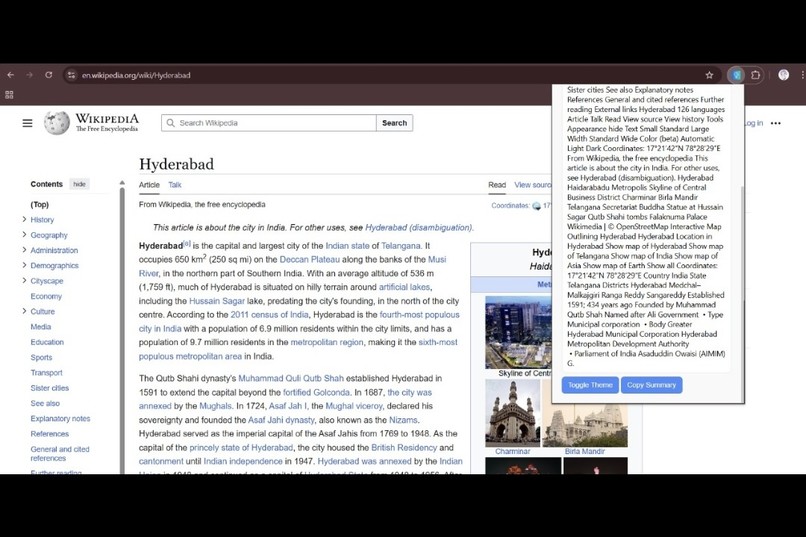
Task: Select the Read tab
Action: click(x=497, y=185)
